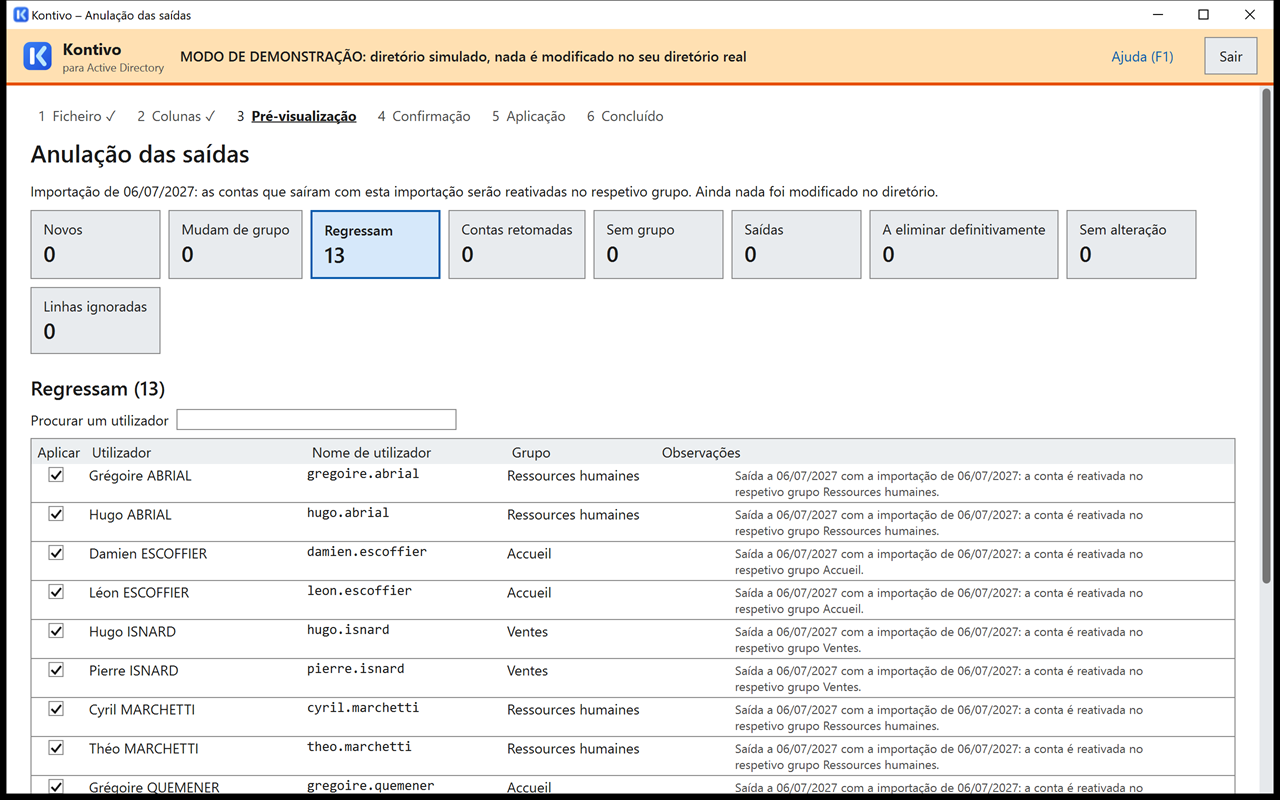Select the Sem grupo tile
Image resolution: width=1280 pixels, height=800 pixels.
point(658,244)
